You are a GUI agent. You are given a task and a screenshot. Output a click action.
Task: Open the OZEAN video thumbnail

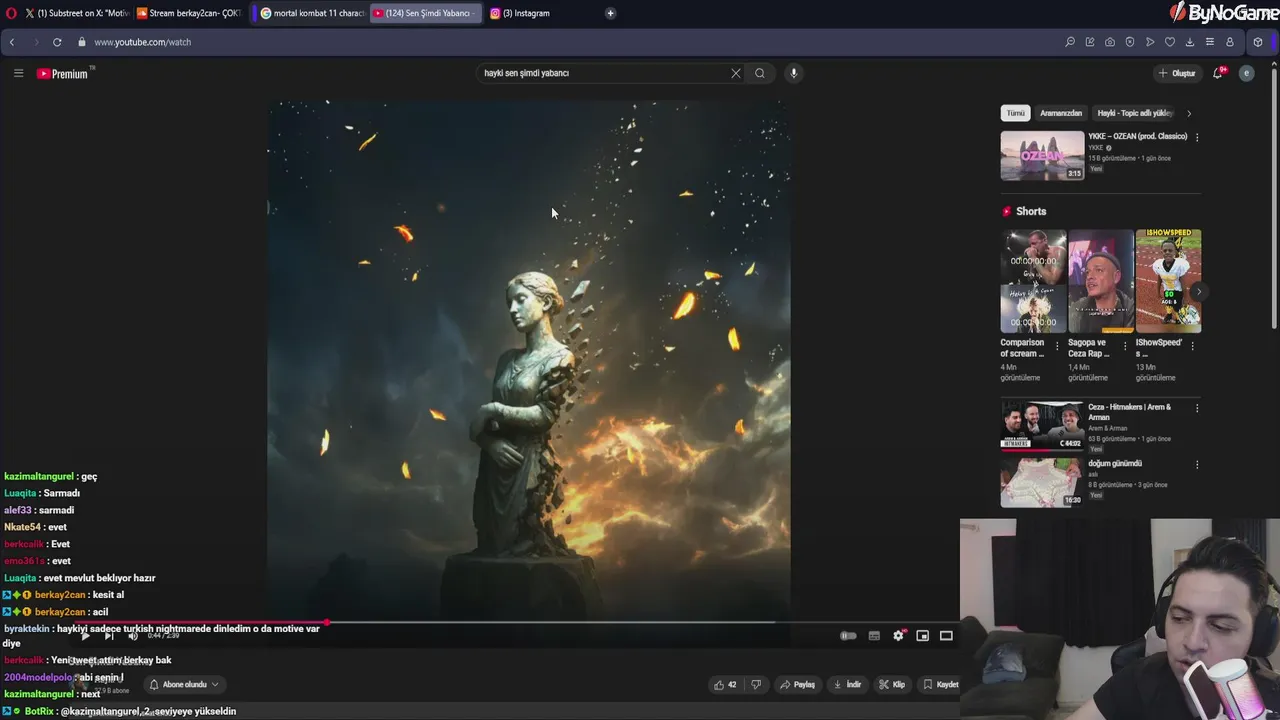1042,155
